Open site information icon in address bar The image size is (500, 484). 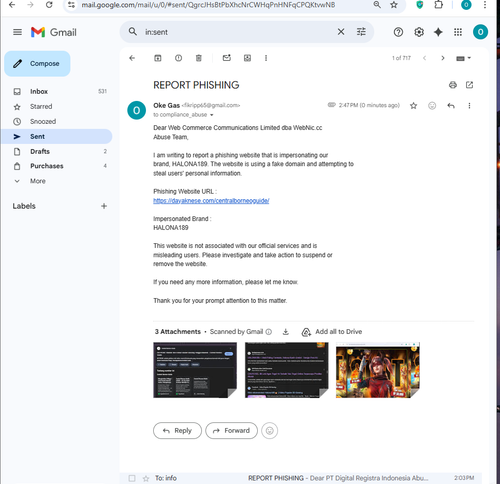(71, 5)
